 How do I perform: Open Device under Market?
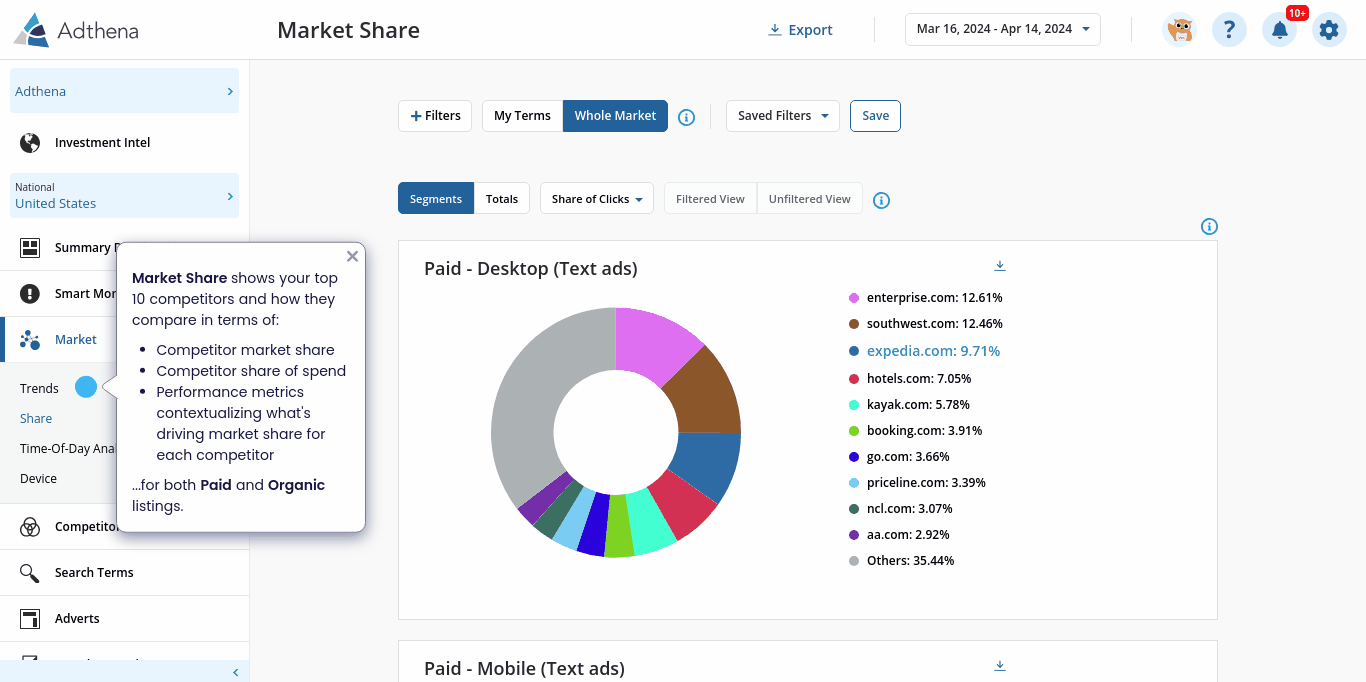coord(38,478)
